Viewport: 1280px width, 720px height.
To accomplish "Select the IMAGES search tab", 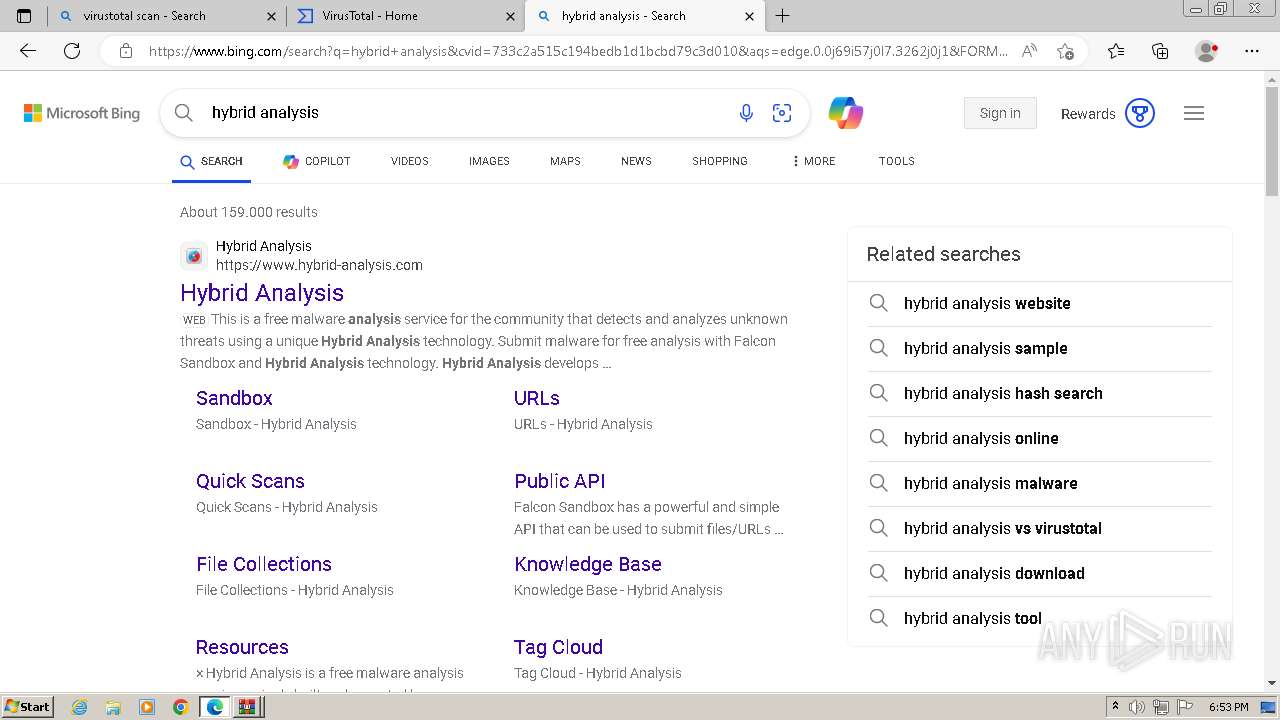I will point(489,161).
